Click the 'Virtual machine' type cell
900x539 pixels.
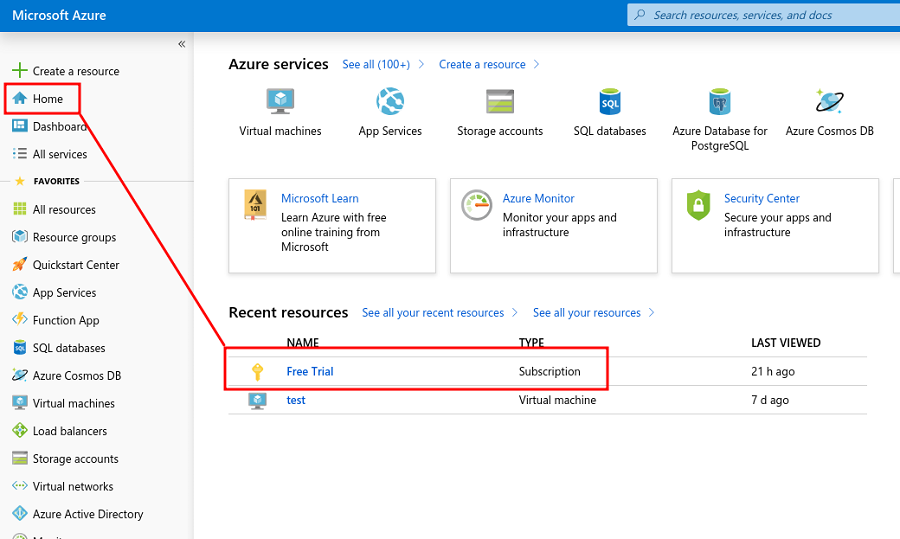[557, 400]
